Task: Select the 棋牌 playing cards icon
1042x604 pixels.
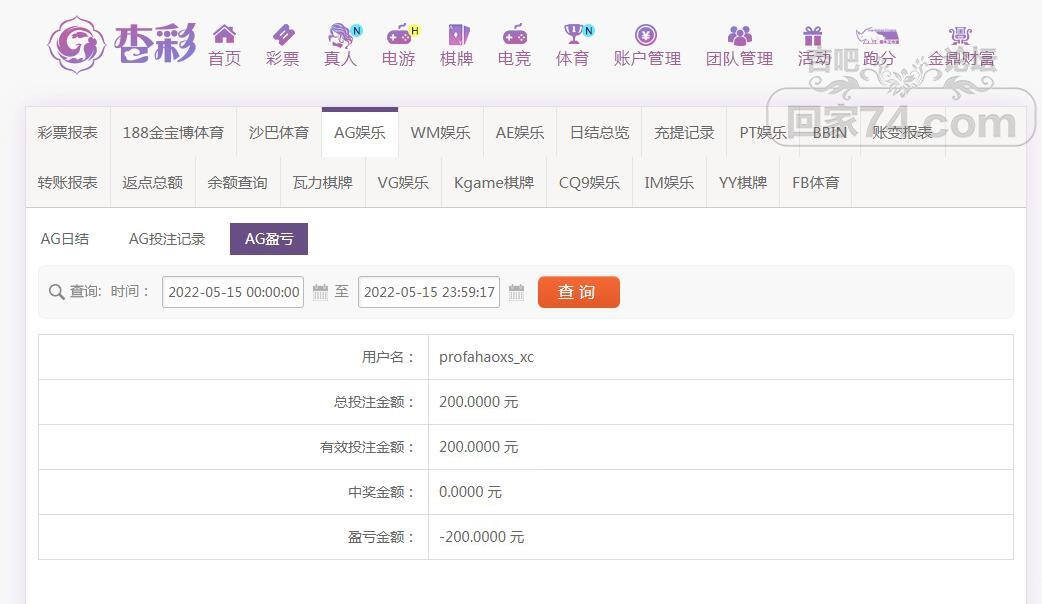Action: point(457,35)
